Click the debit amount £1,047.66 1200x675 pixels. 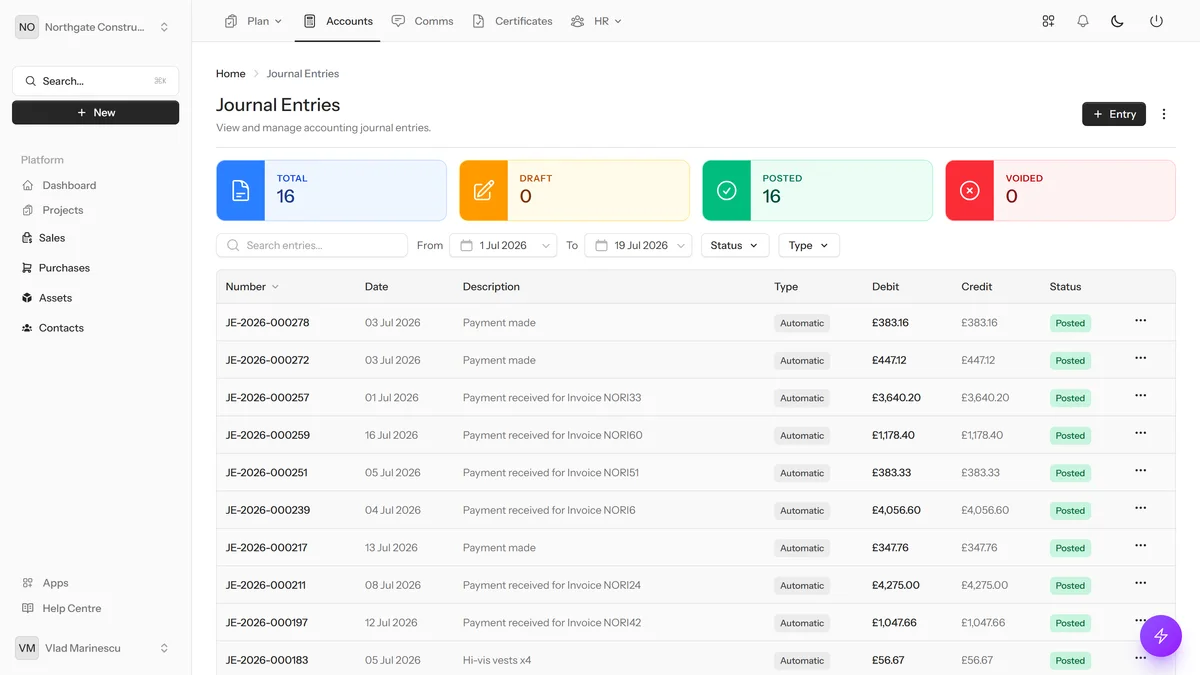895,623
